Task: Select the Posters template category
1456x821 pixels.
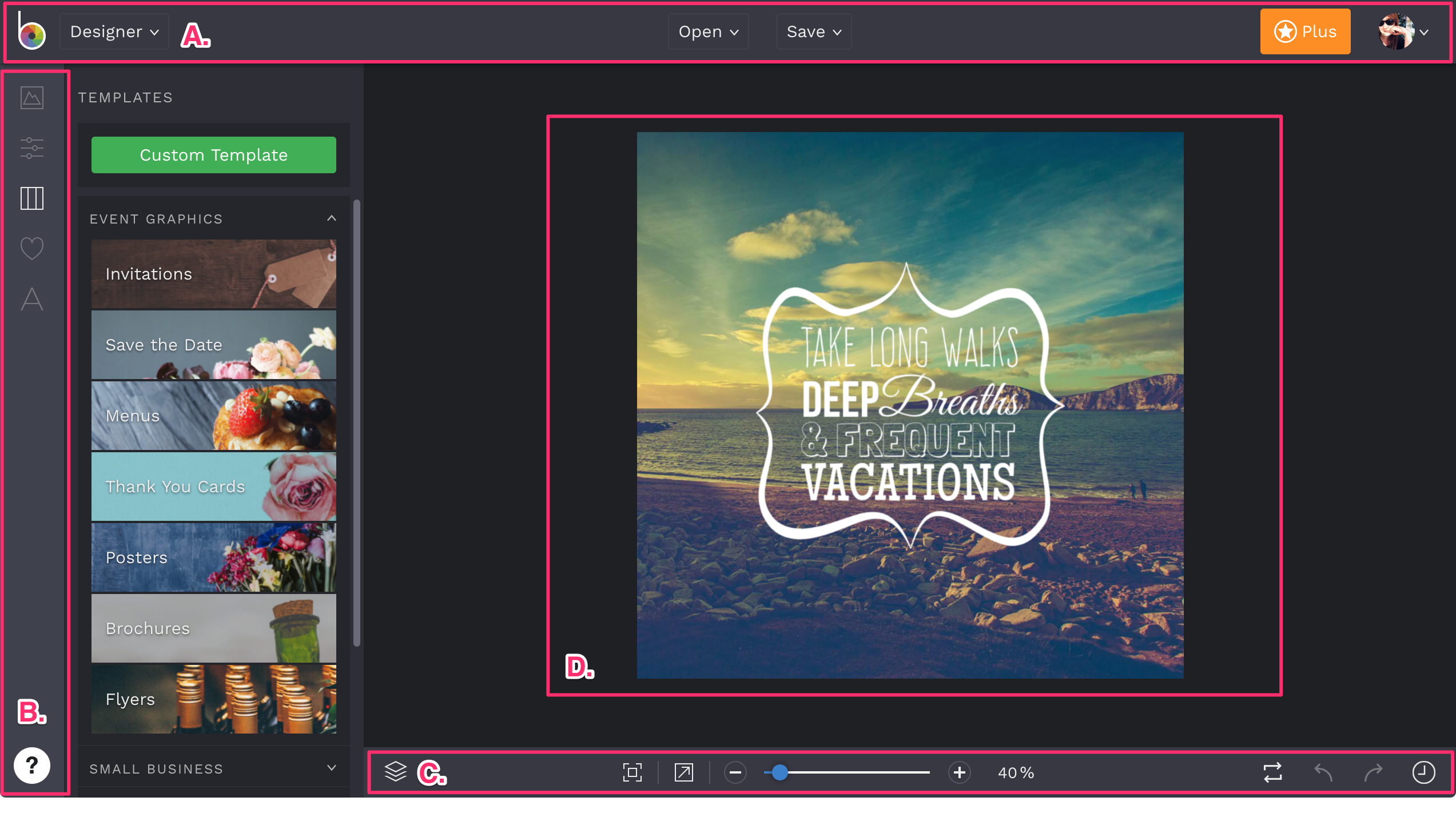Action: click(214, 557)
